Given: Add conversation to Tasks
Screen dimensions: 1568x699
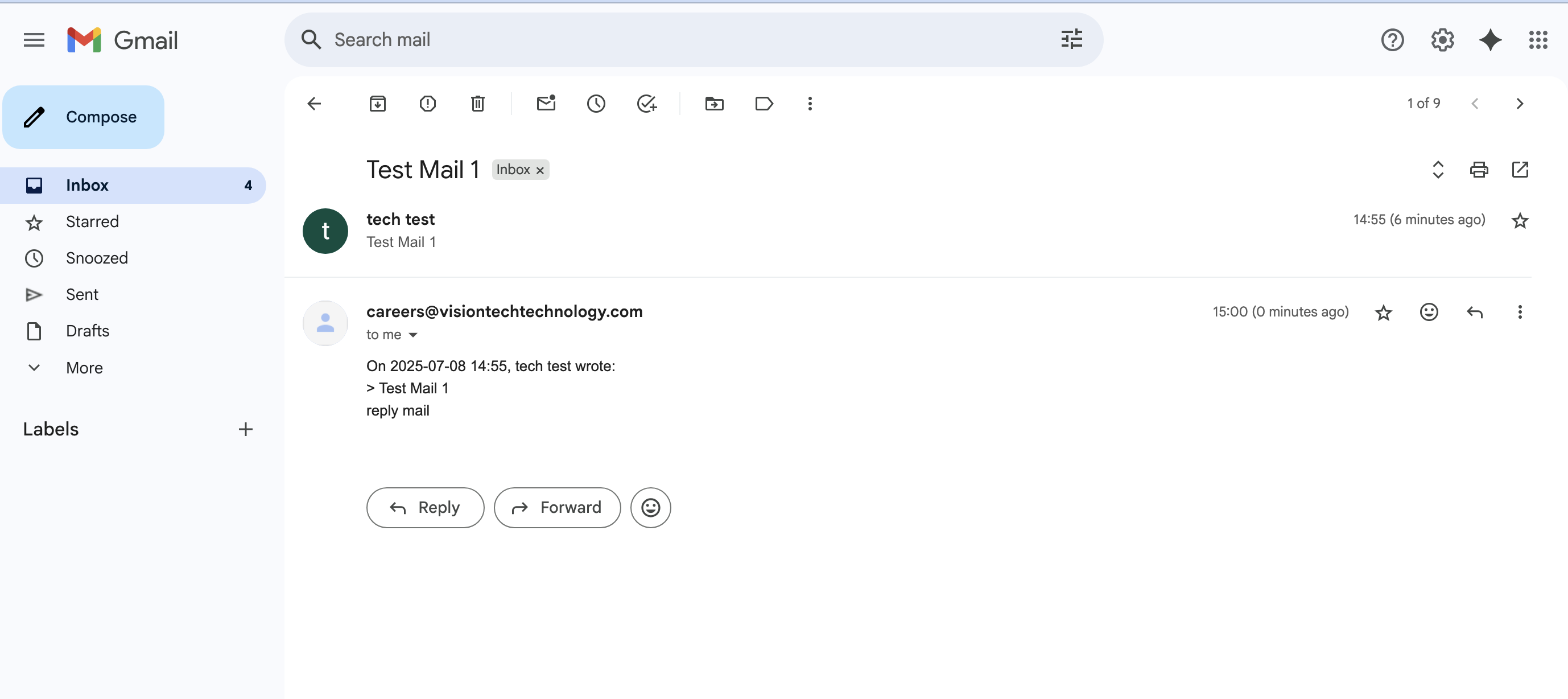Looking at the screenshot, I should (x=646, y=104).
